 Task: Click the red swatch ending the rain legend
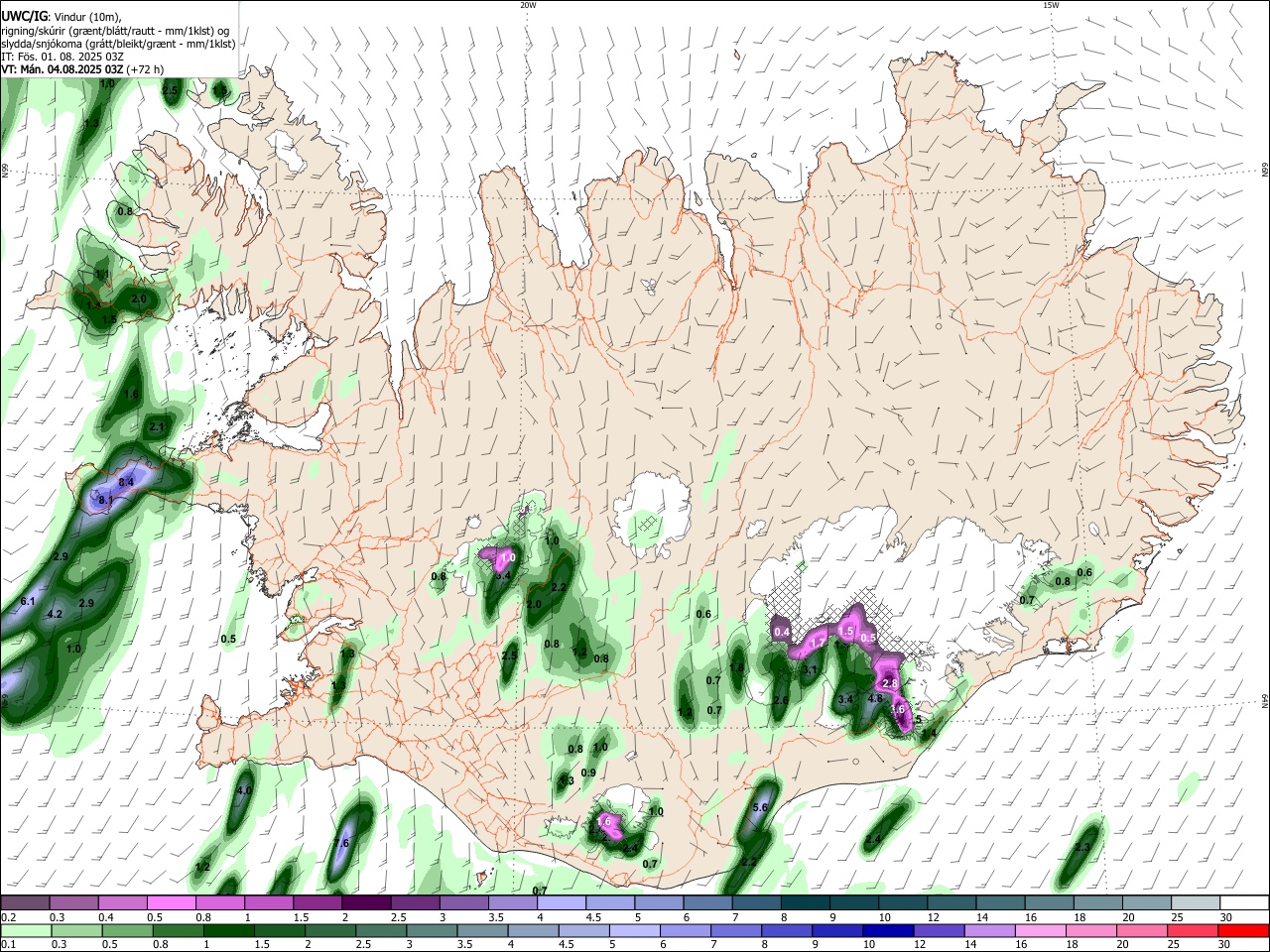point(1242,931)
